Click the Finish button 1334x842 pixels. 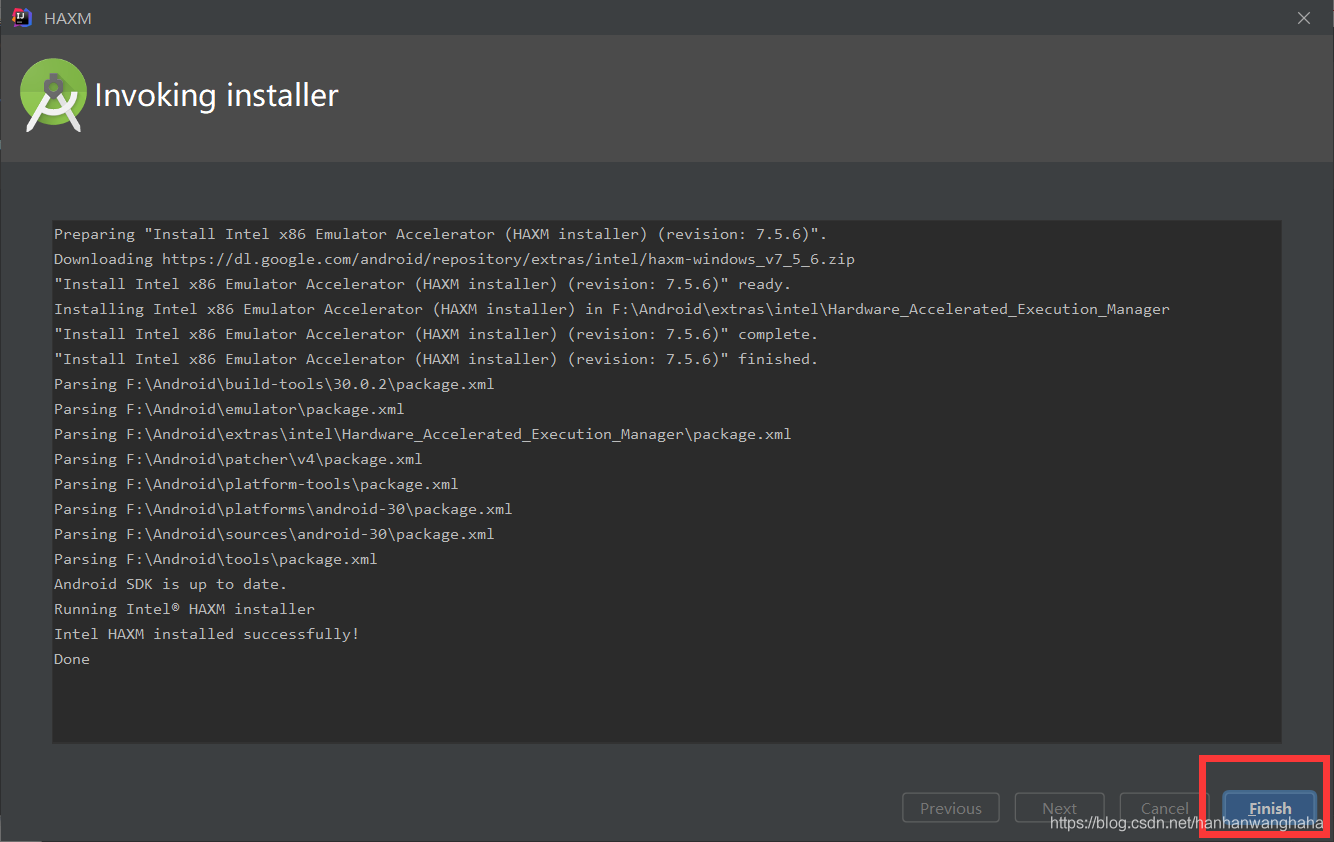coord(1269,808)
